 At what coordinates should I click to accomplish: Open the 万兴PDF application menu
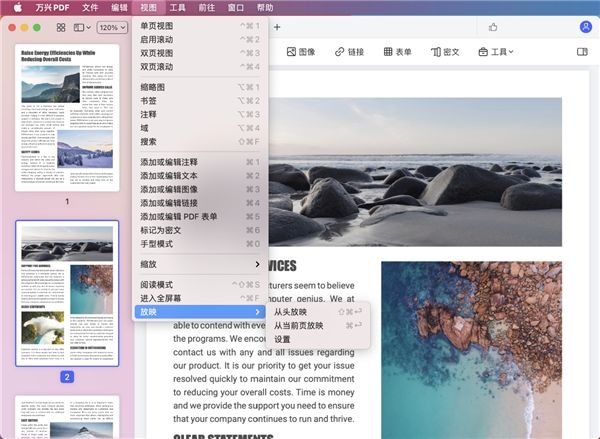(x=52, y=7)
